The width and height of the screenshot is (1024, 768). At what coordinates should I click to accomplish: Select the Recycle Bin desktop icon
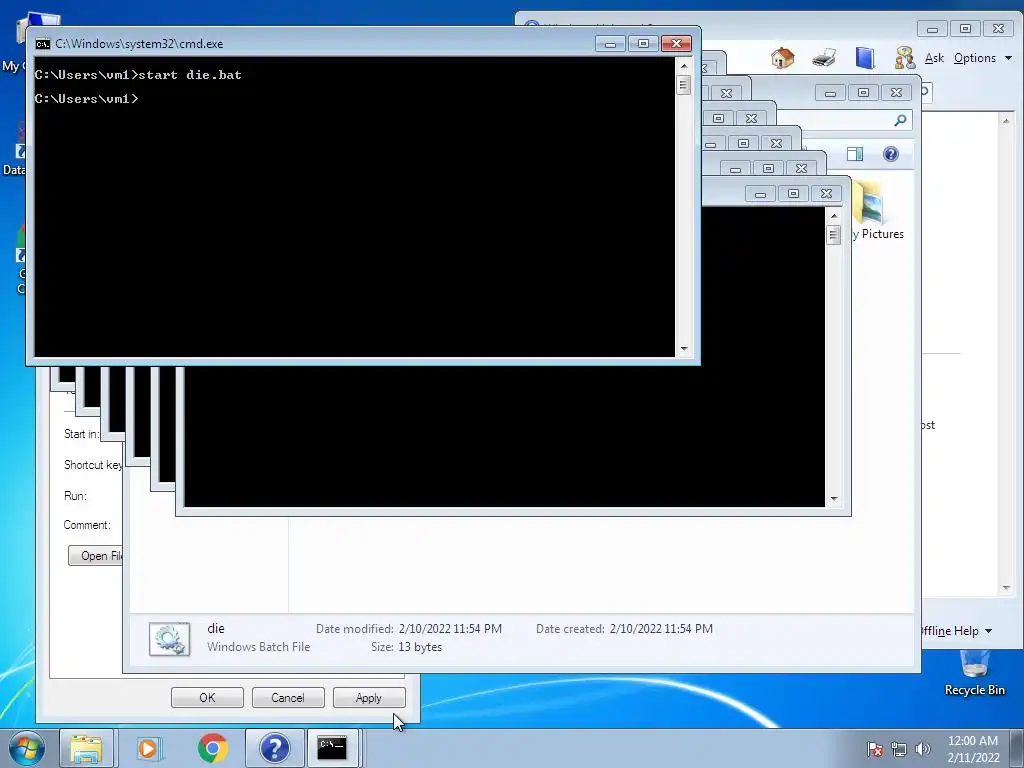pos(974,674)
